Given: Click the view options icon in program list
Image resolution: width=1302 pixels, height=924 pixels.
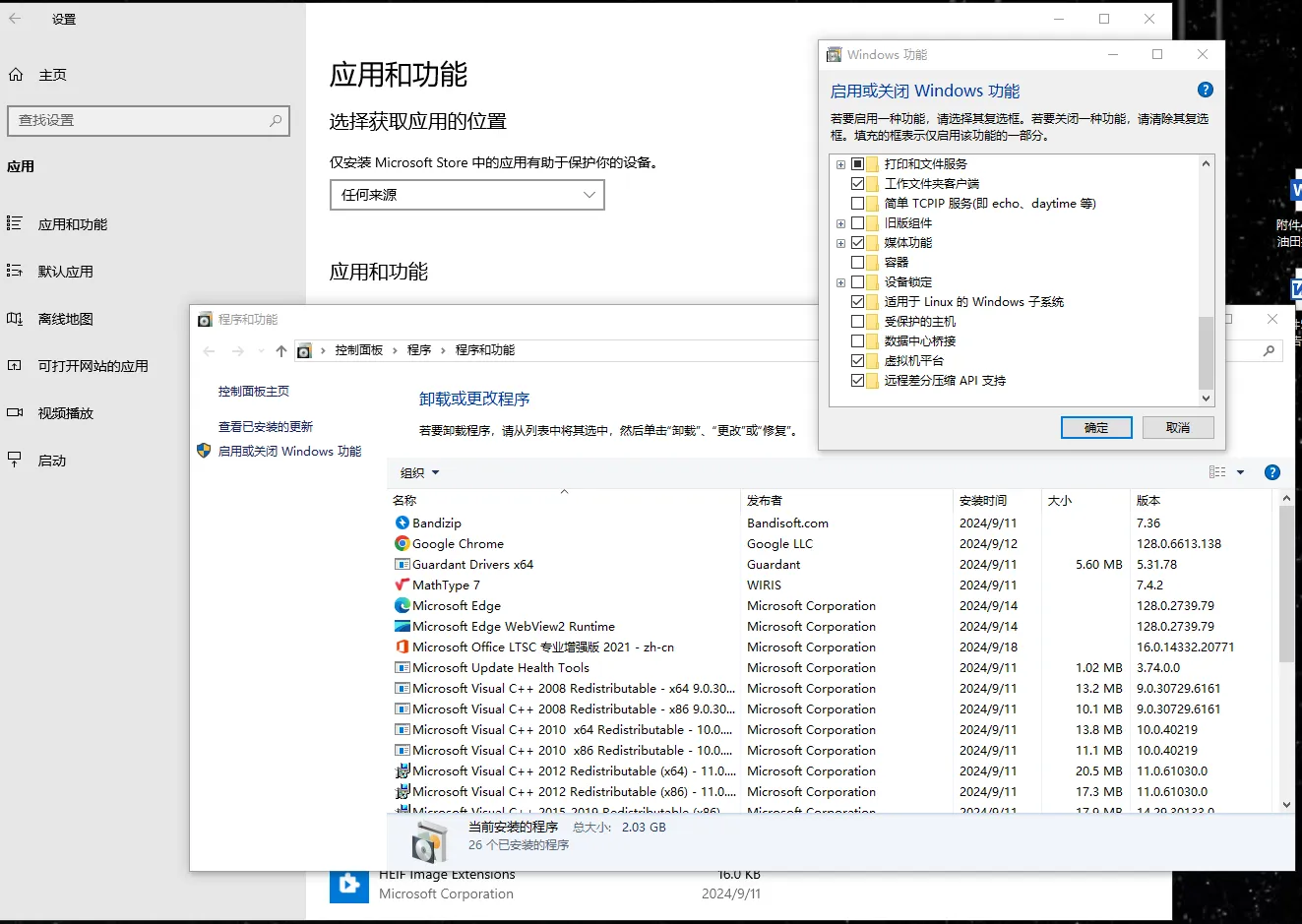Looking at the screenshot, I should tap(1217, 472).
